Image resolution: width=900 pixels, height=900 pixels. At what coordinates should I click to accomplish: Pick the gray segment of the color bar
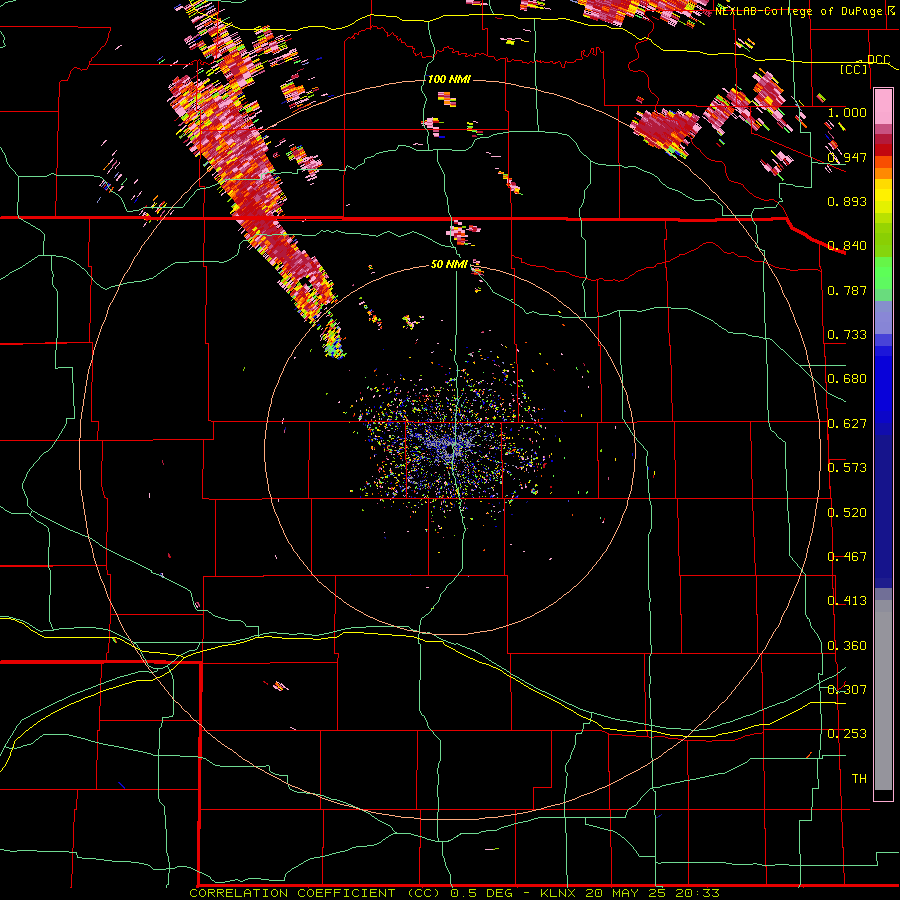883,695
